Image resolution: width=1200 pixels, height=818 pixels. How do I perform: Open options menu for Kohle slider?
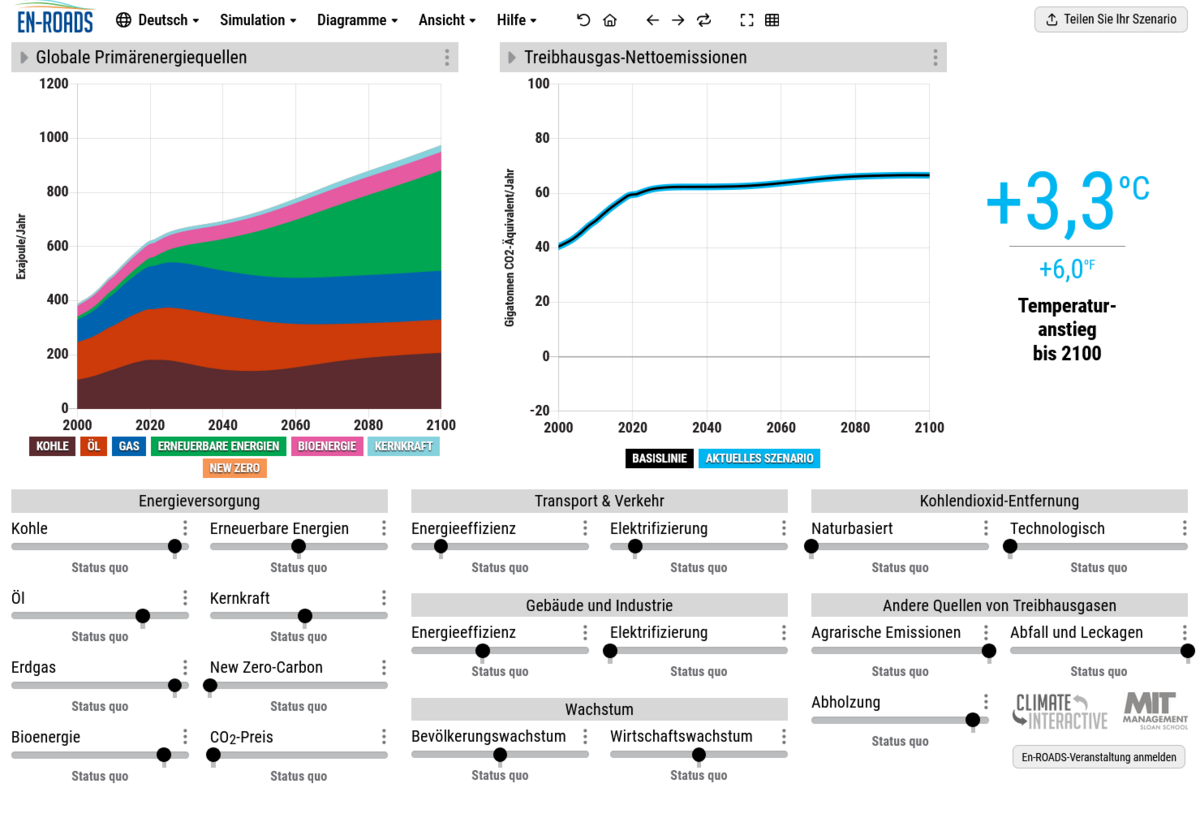pyautogui.click(x=185, y=529)
